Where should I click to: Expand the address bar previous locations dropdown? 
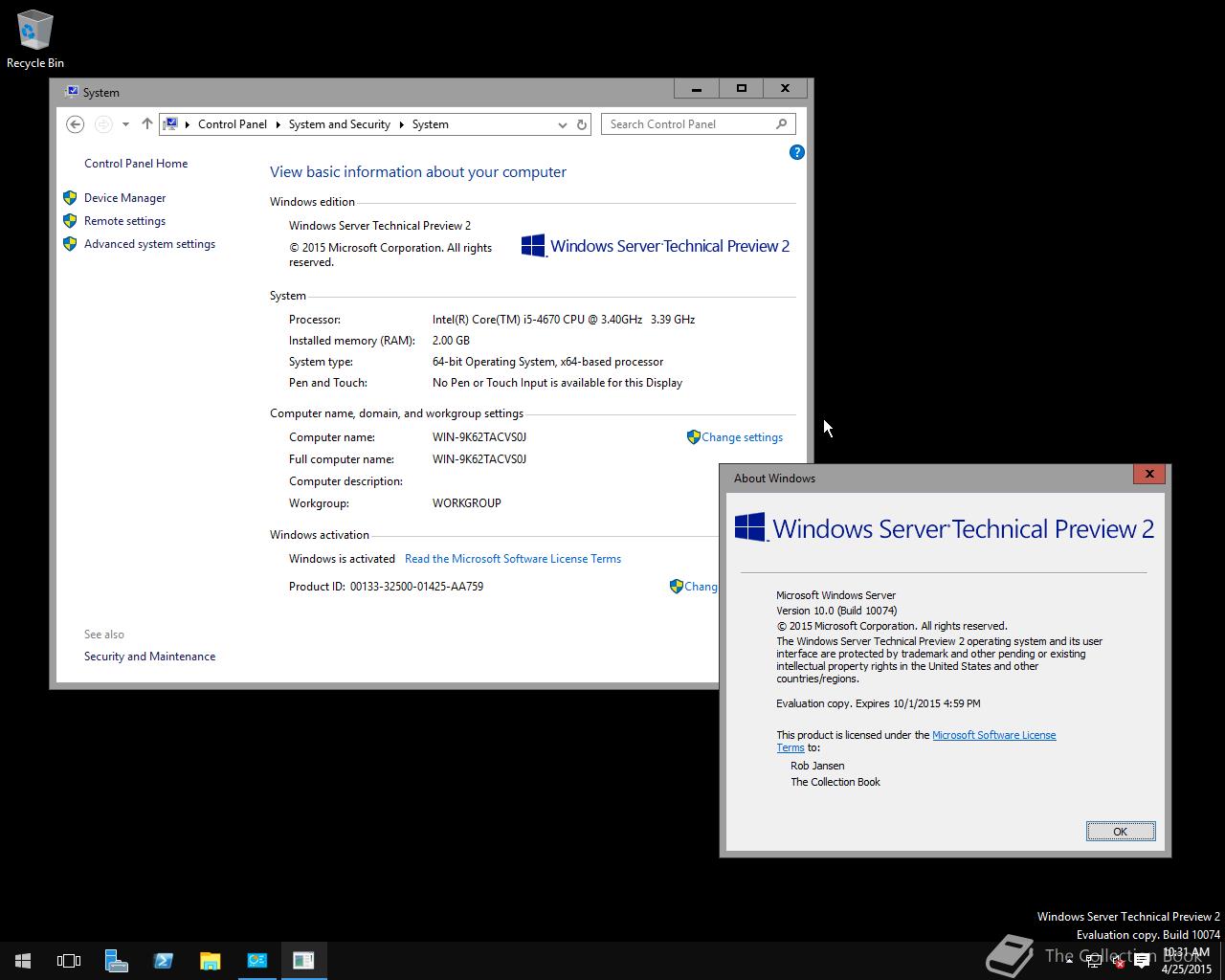(562, 124)
